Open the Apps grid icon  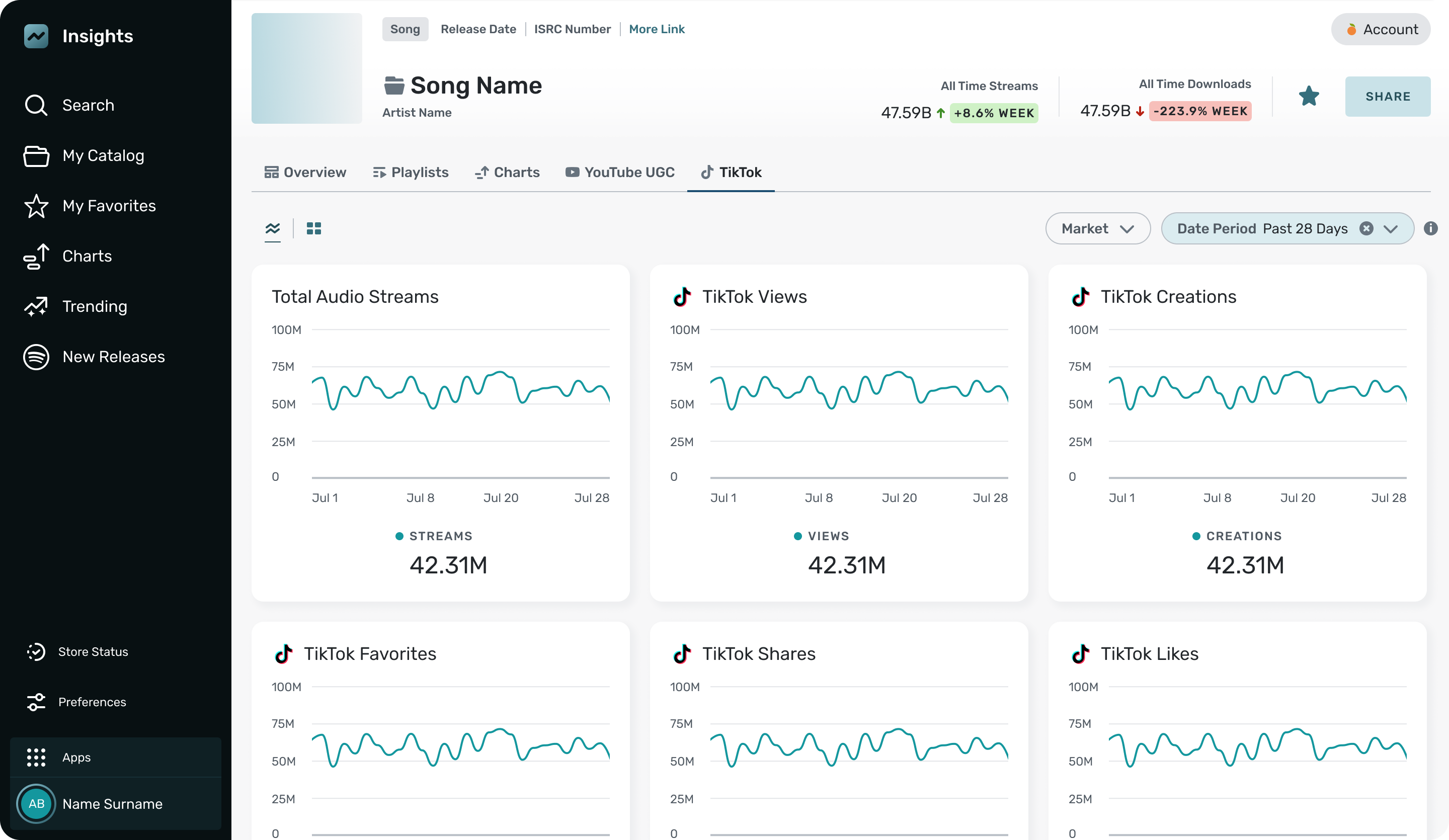click(36, 757)
